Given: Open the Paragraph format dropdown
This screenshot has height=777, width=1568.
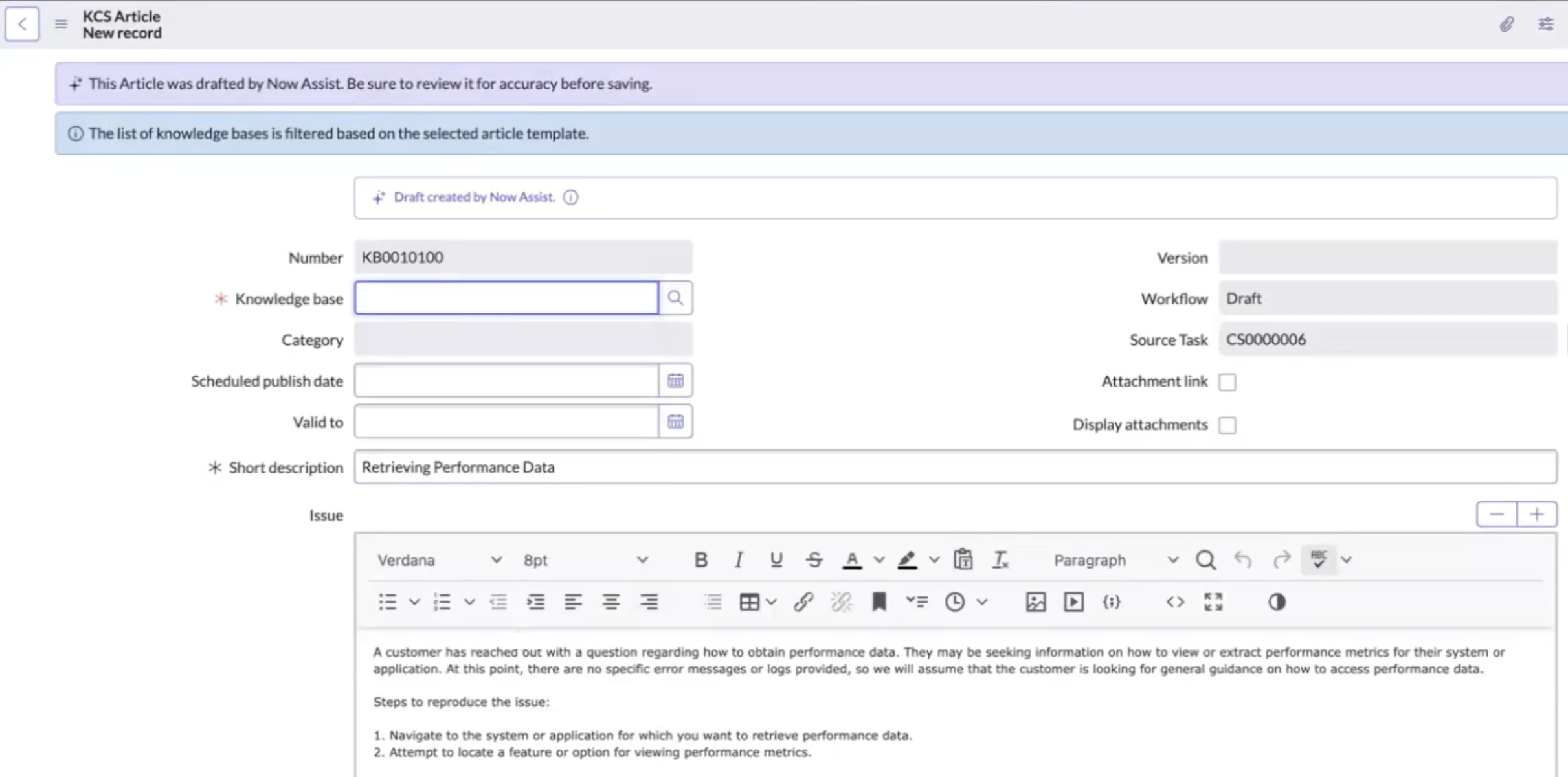Looking at the screenshot, I should (1115, 560).
